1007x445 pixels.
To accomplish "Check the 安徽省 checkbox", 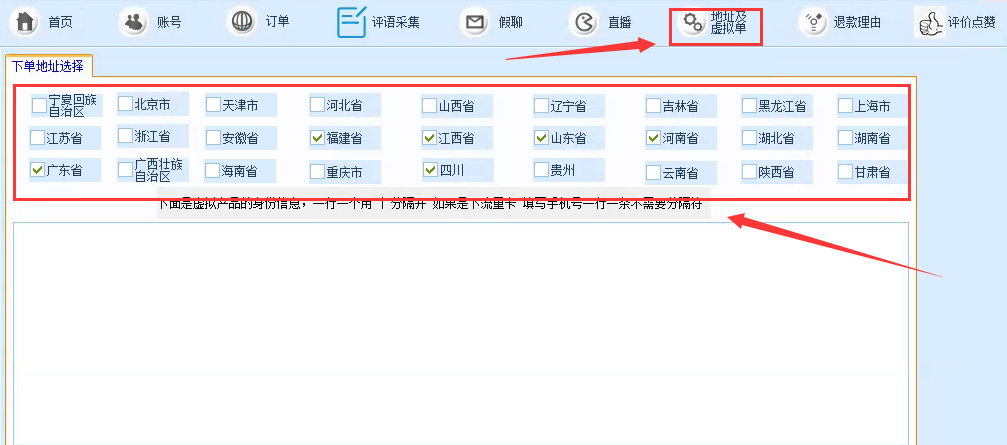I will tap(213, 137).
